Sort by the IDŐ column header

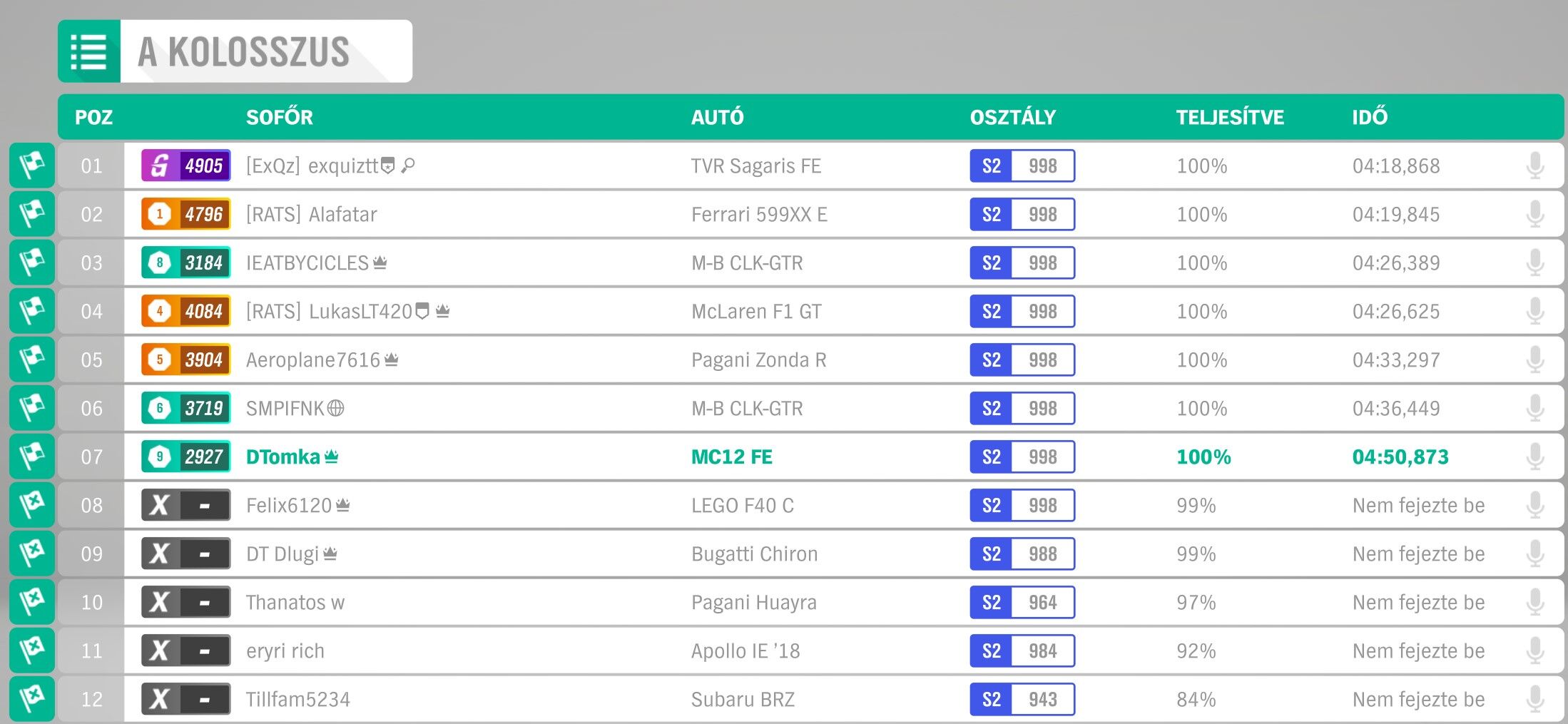1370,117
